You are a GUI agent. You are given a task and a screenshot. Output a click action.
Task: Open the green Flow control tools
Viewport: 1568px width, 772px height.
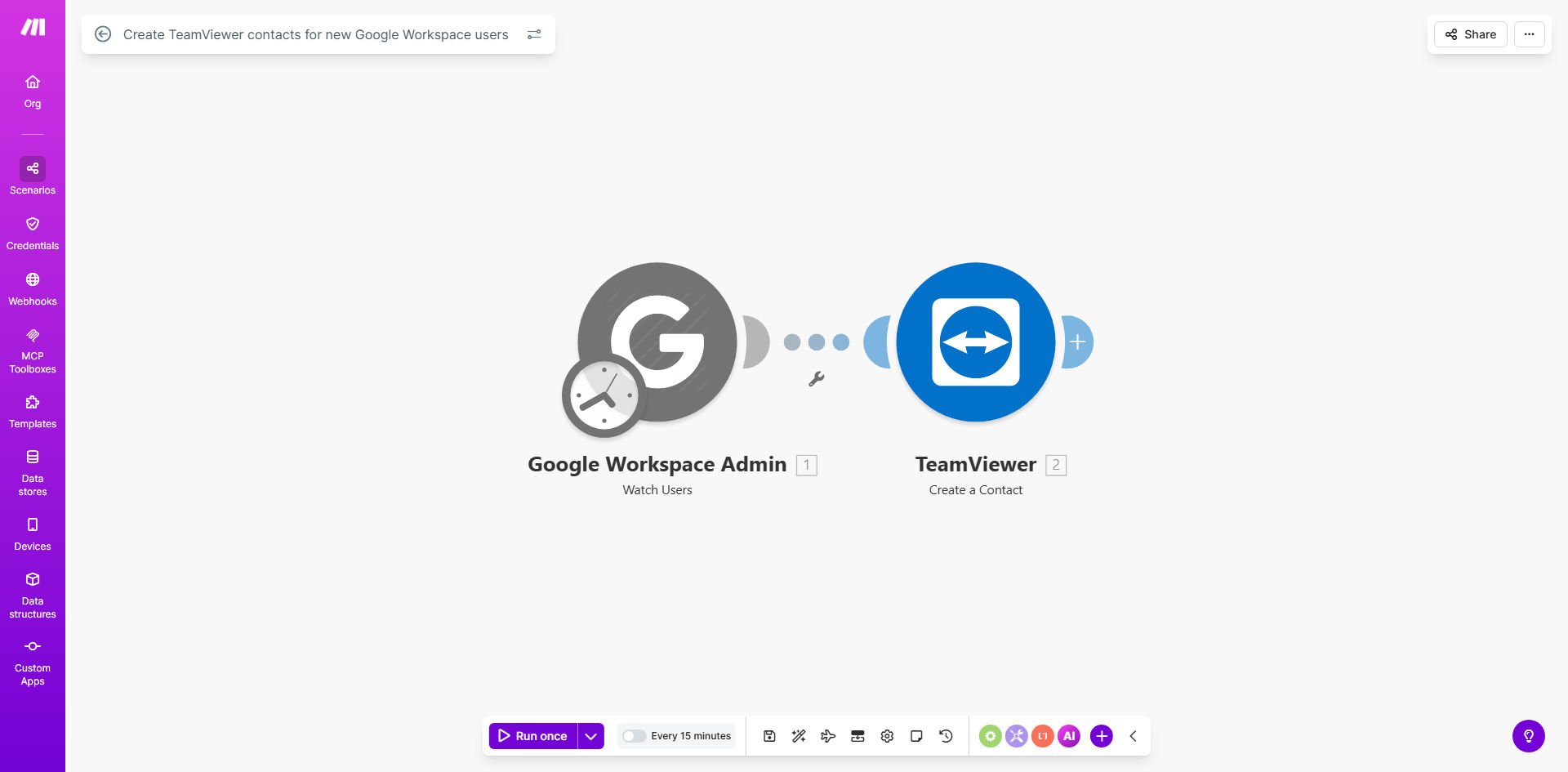click(990, 736)
